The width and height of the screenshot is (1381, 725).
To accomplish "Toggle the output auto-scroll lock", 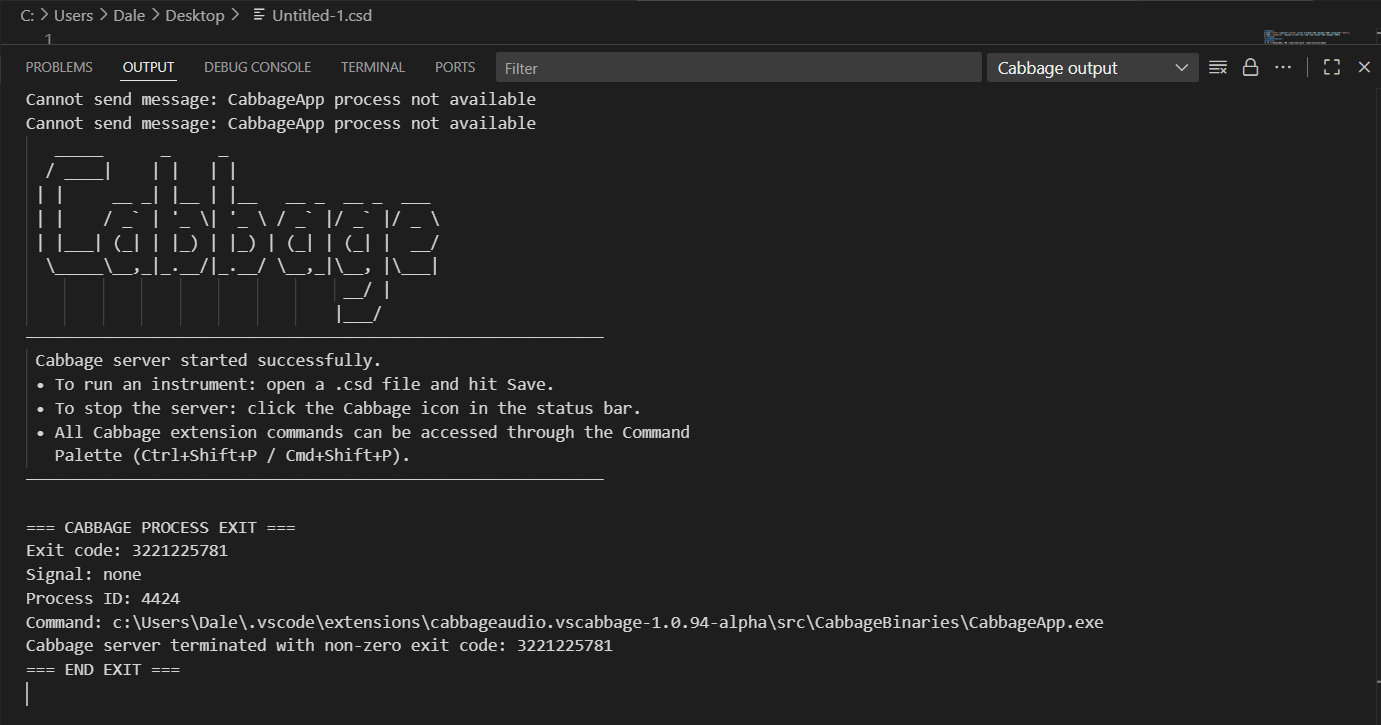I will (1250, 68).
